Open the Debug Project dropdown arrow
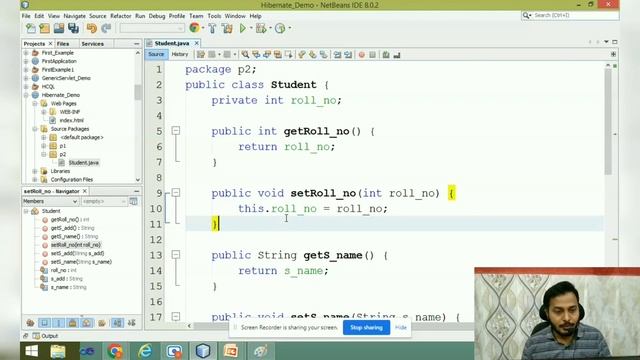640x360 pixels. pyautogui.click(x=270, y=28)
